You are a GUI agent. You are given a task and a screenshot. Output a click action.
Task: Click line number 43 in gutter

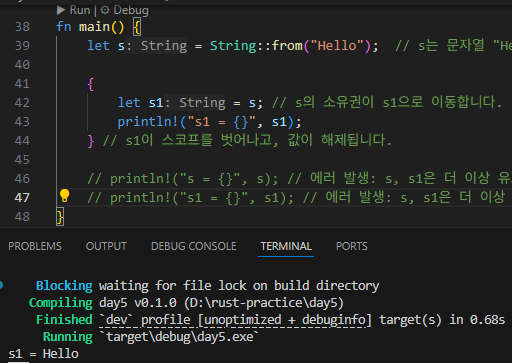click(x=22, y=122)
